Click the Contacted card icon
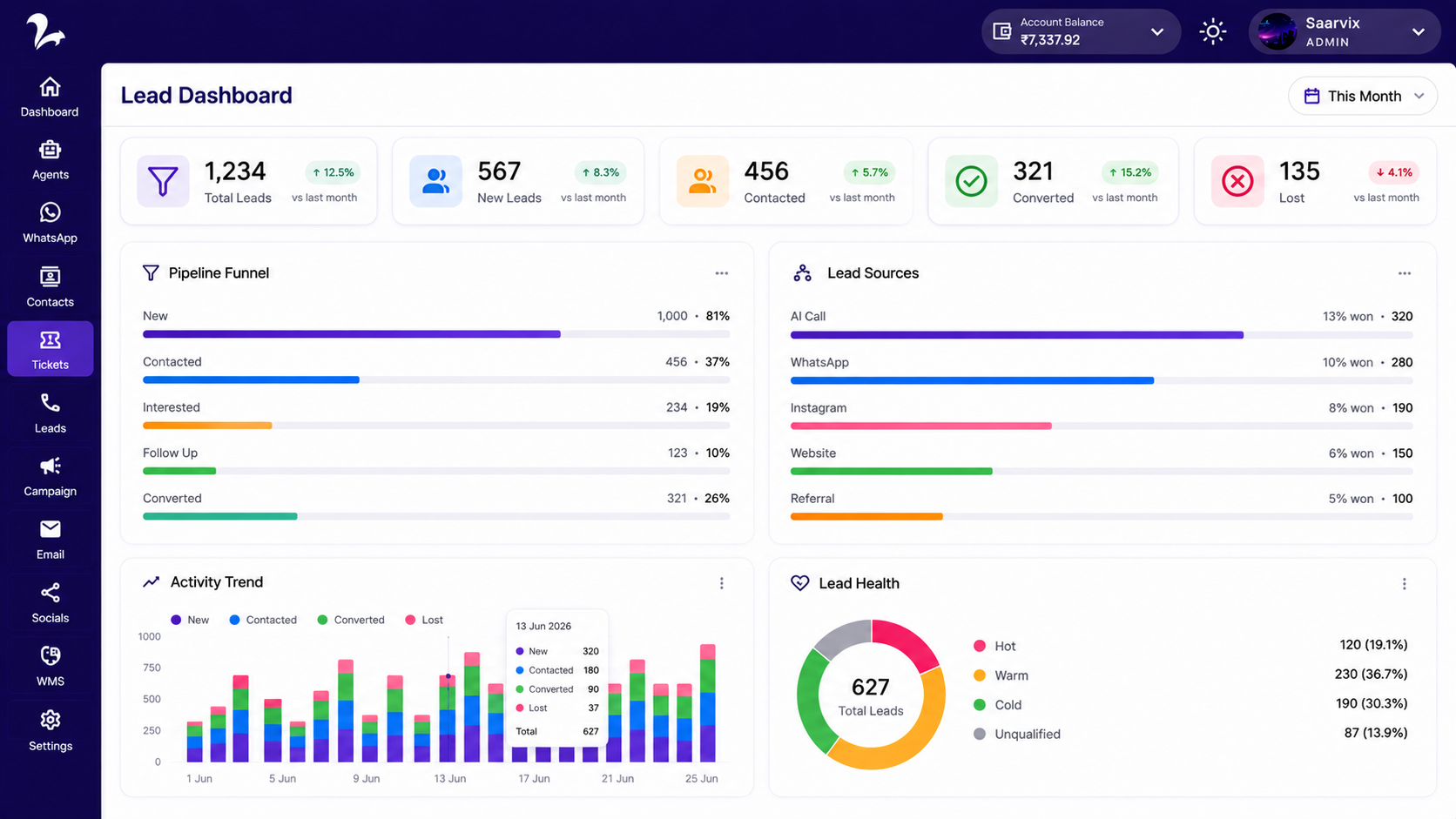The image size is (1456, 819). 702,181
